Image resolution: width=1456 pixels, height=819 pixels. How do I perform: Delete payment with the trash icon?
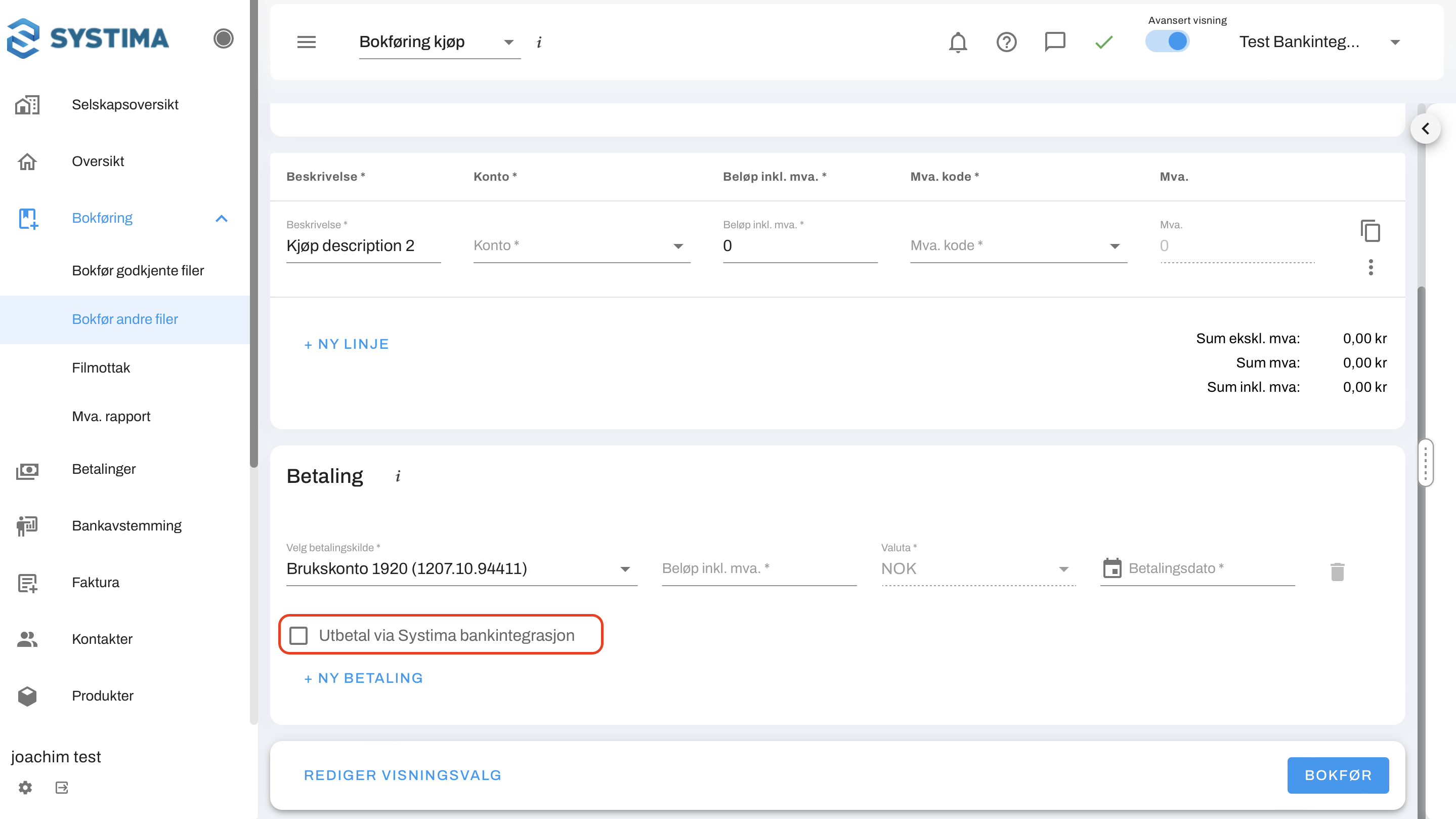pos(1337,571)
